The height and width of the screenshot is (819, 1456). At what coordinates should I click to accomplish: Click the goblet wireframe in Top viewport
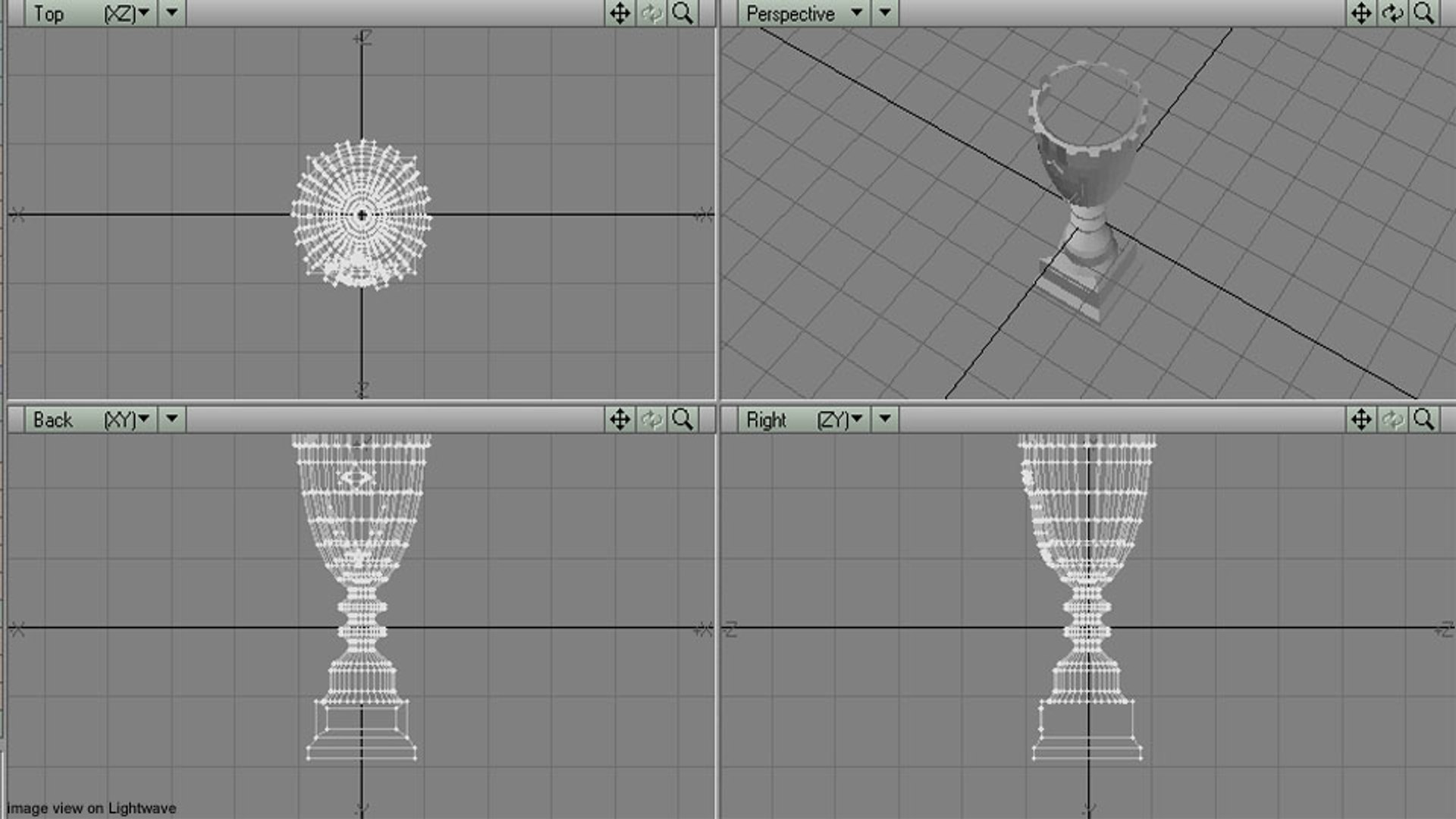coord(362,215)
